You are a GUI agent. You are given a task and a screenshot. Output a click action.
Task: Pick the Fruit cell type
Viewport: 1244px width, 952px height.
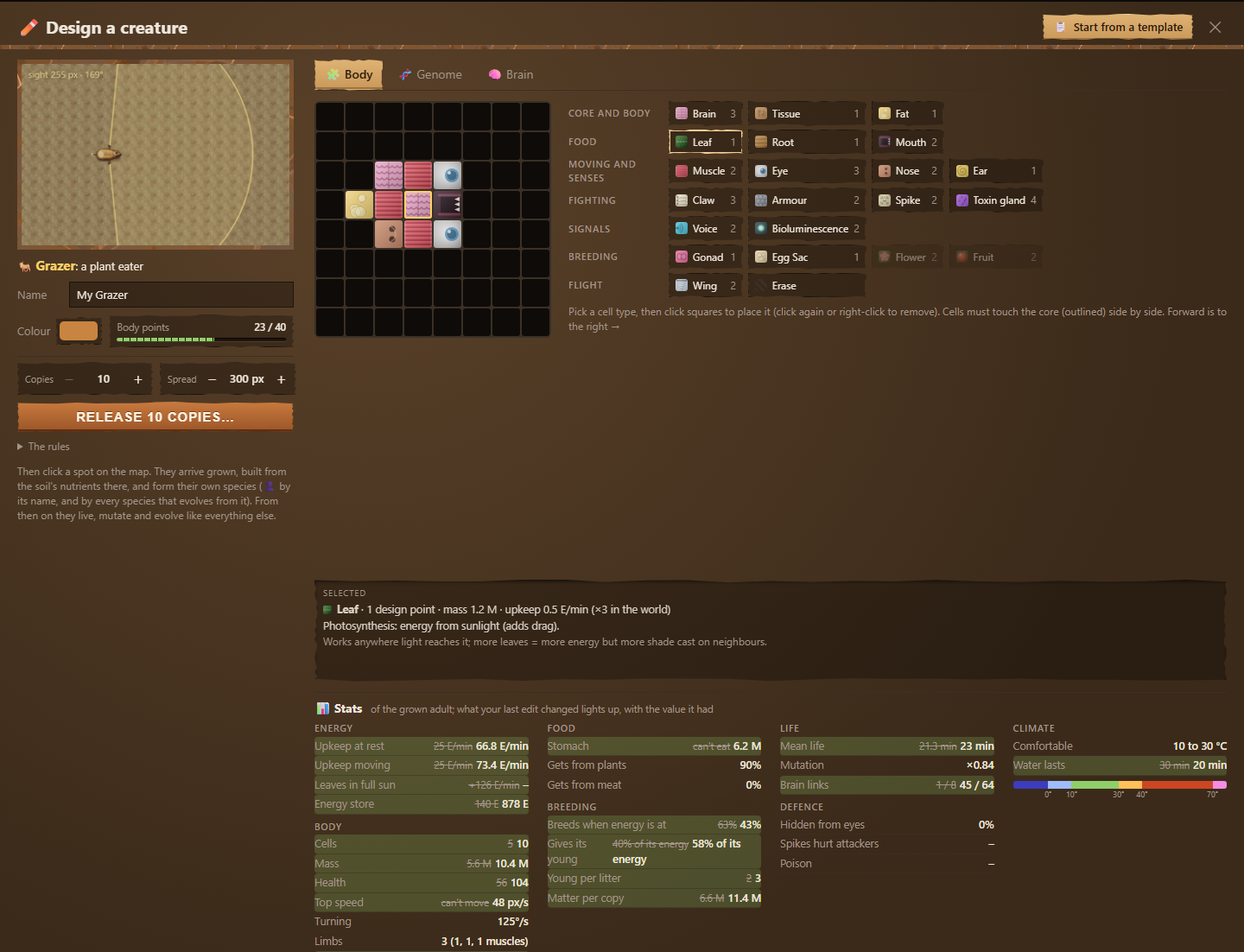click(x=995, y=257)
